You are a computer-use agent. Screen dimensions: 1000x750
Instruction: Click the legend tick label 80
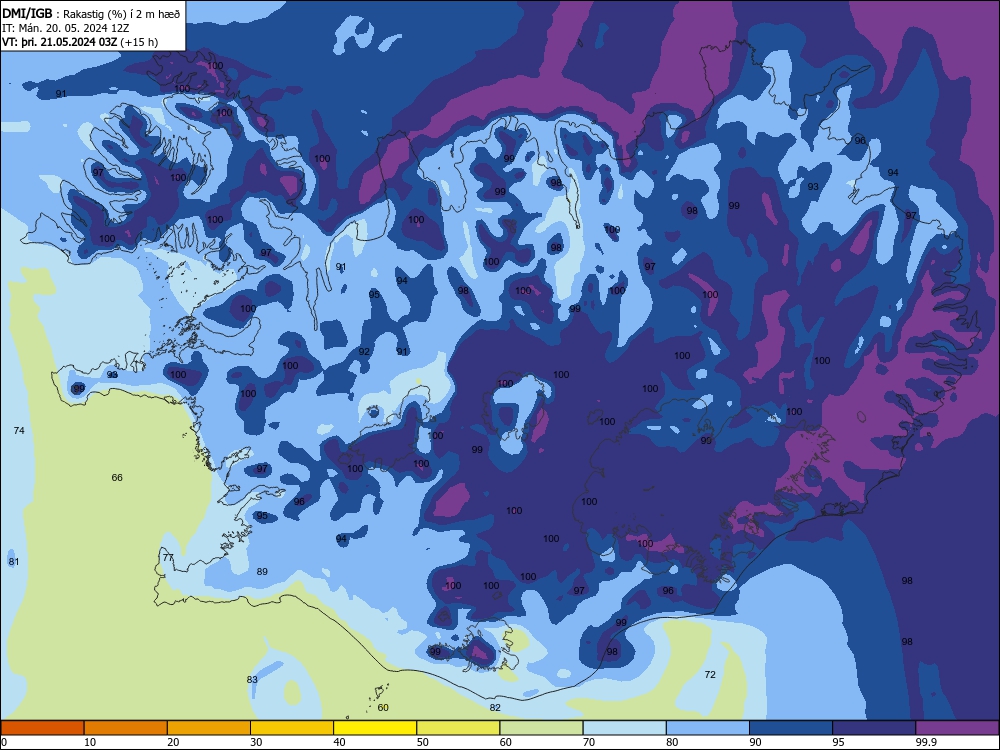[672, 742]
